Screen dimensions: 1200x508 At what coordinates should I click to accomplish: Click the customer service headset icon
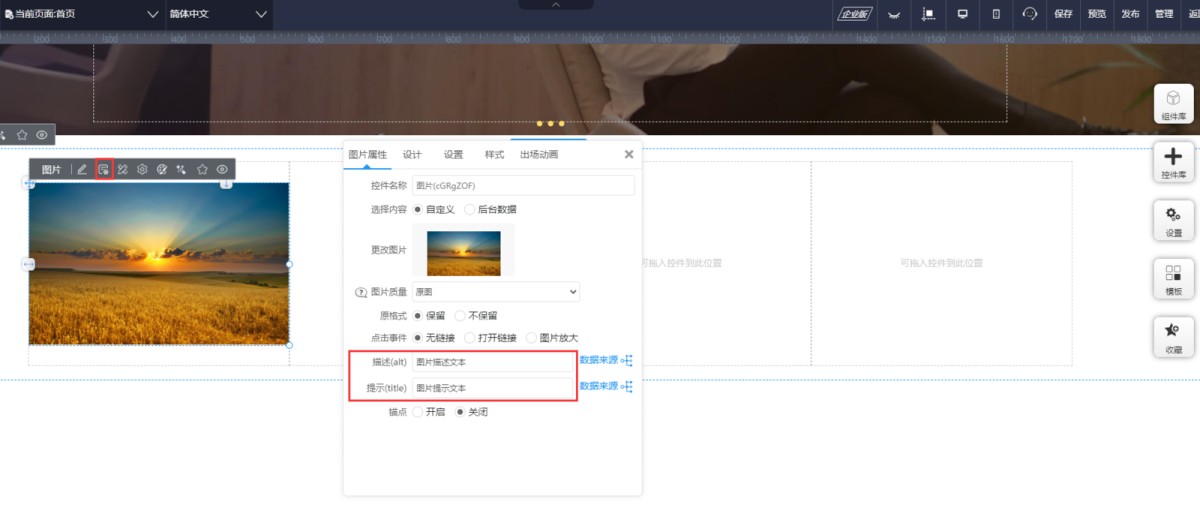click(1030, 14)
